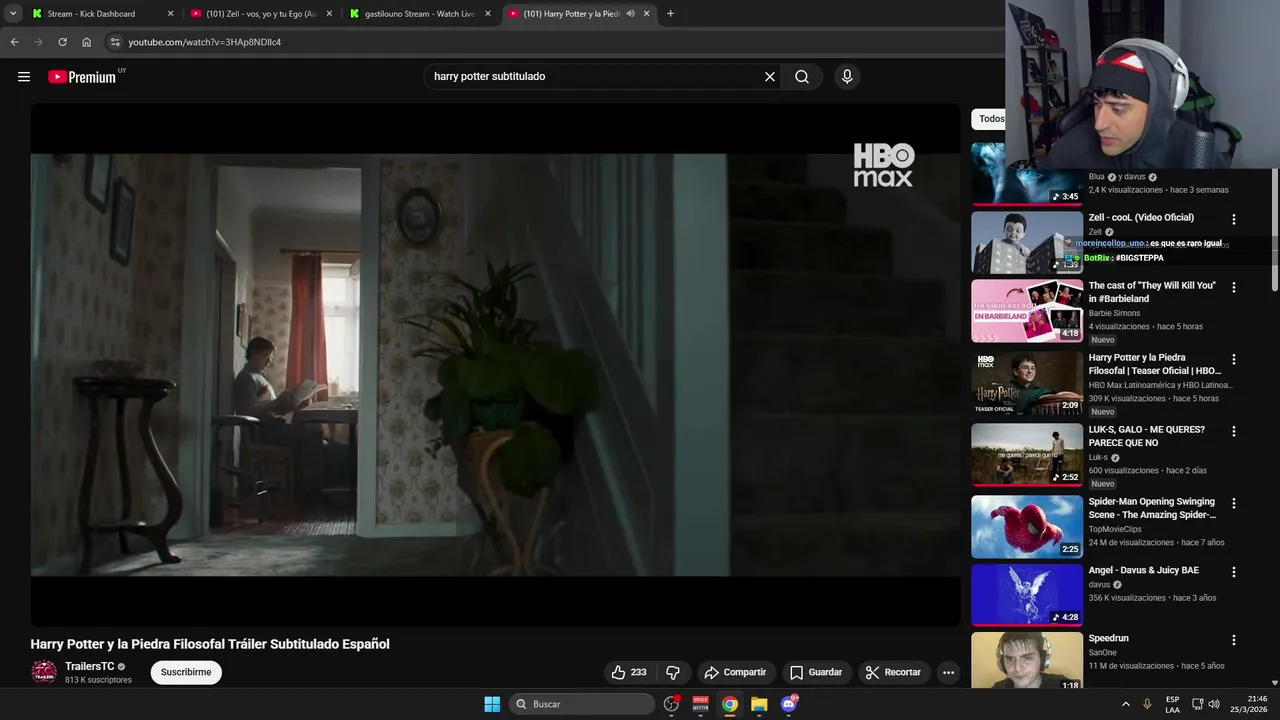Click the address bar URL
This screenshot has width=1280, height=720.
[205, 42]
